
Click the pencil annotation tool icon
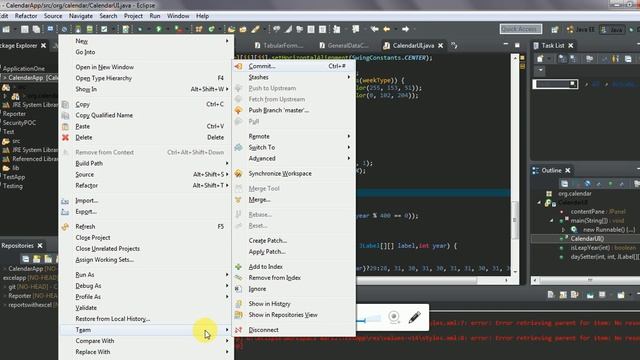[x=415, y=317]
